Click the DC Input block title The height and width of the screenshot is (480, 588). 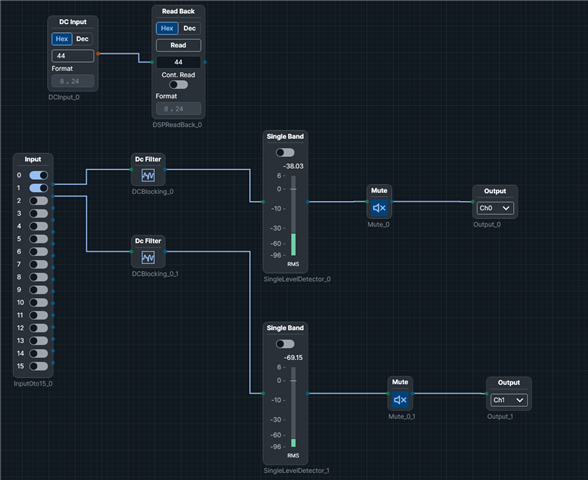pyautogui.click(x=73, y=22)
